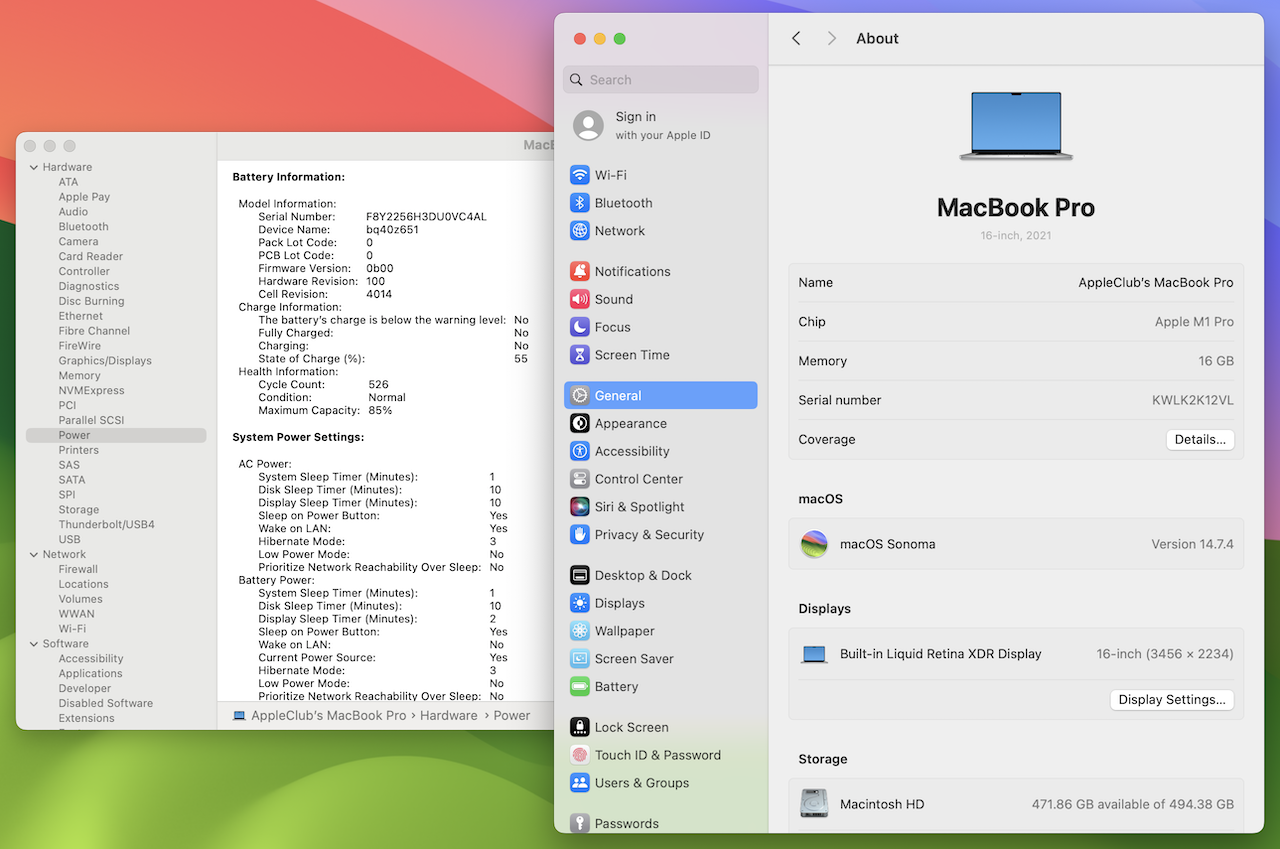This screenshot has height=849, width=1280.
Task: Go back using the back chevron
Action: [x=796, y=38]
